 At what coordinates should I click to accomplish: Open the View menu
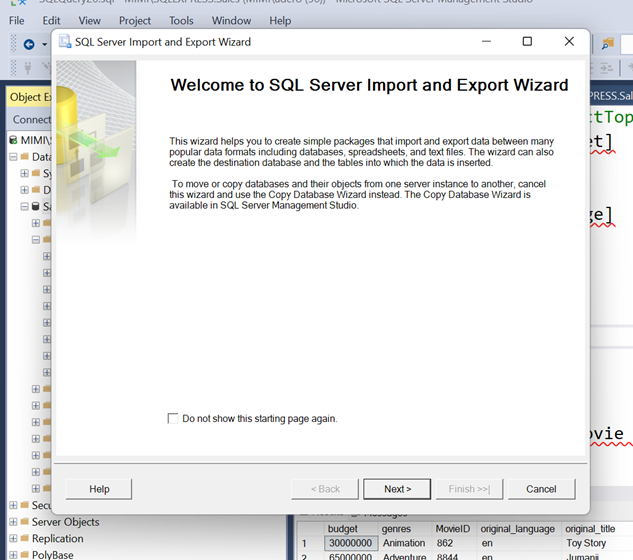click(89, 21)
